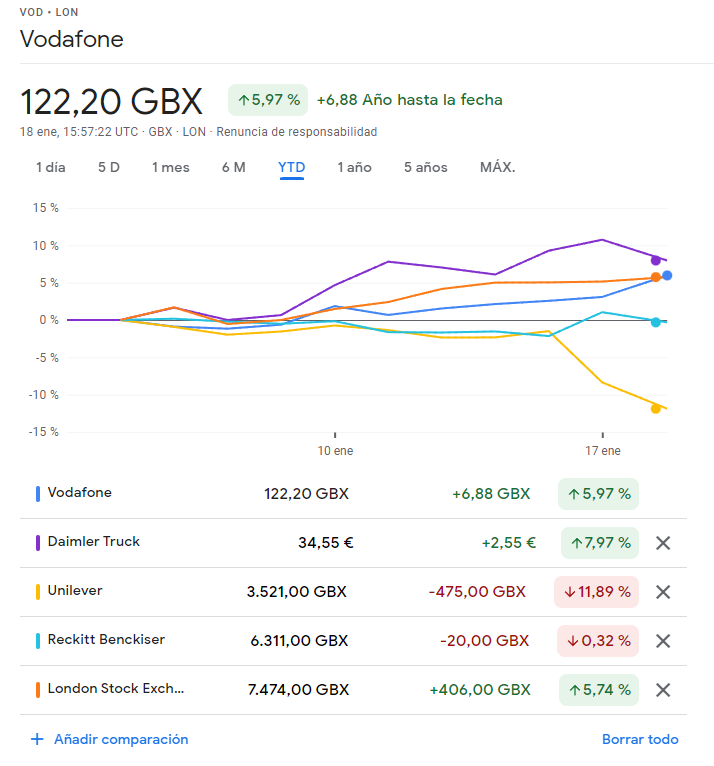Open the 5 años time range
Image resolution: width=714 pixels, height=766 pixels.
[x=426, y=167]
